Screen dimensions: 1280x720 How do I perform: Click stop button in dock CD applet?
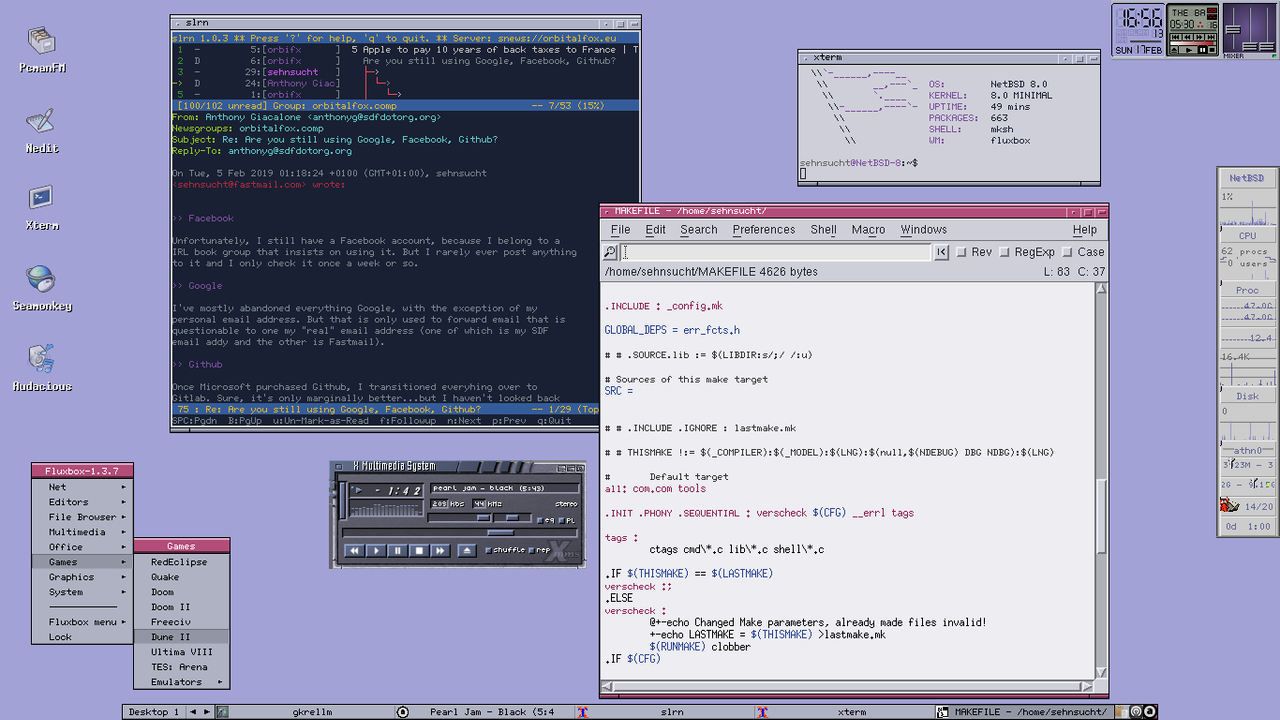(x=1212, y=50)
